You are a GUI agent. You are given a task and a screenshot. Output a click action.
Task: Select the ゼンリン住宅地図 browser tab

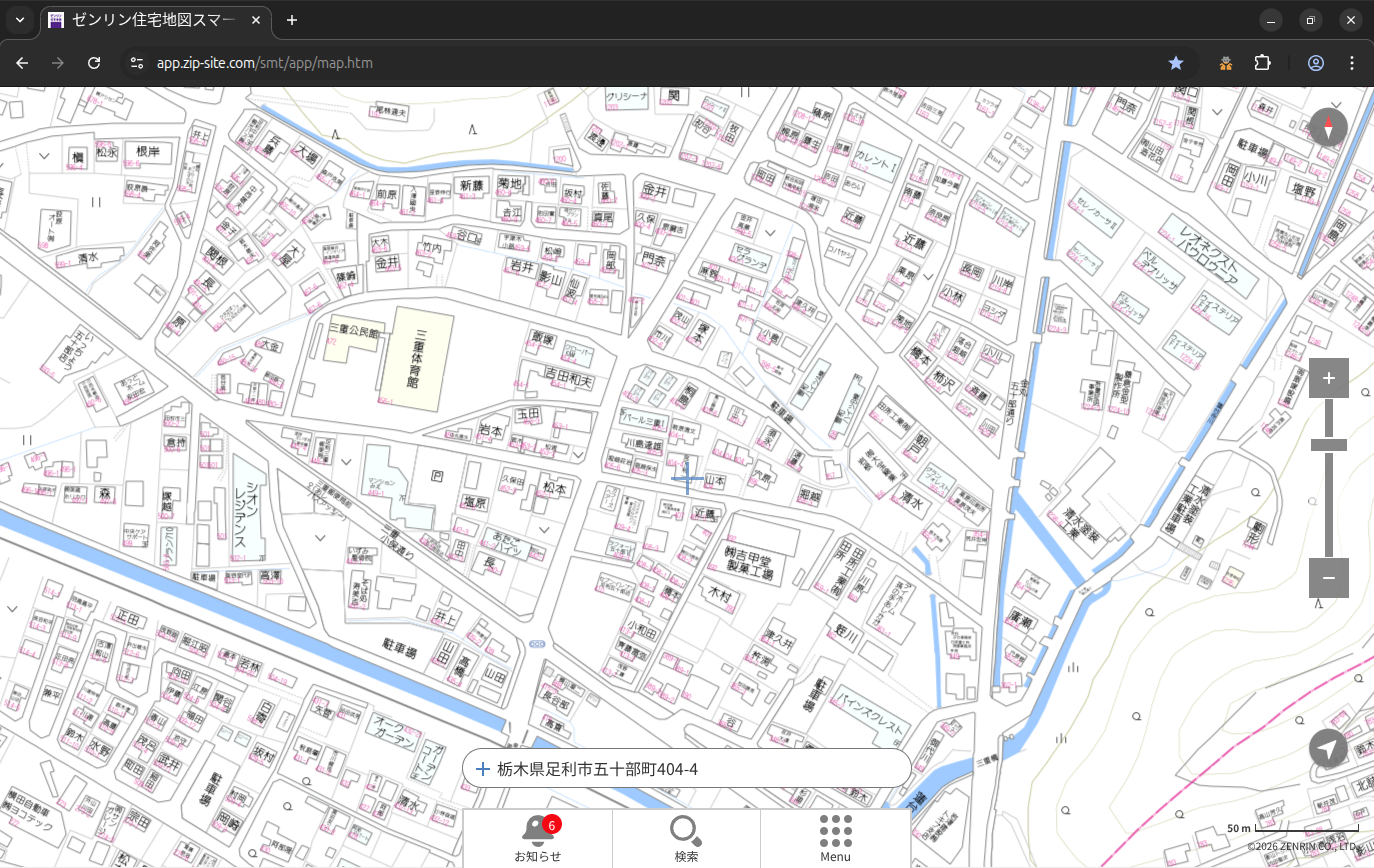tap(152, 20)
